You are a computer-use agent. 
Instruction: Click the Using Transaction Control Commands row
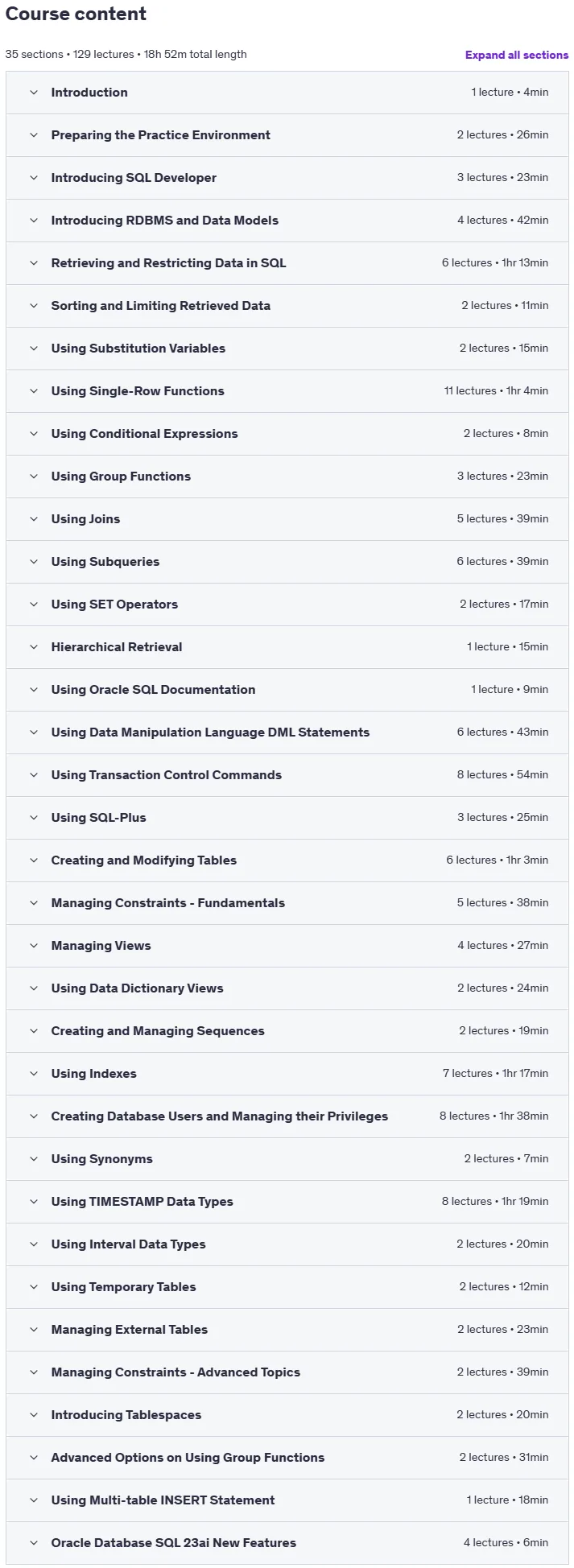coord(287,775)
